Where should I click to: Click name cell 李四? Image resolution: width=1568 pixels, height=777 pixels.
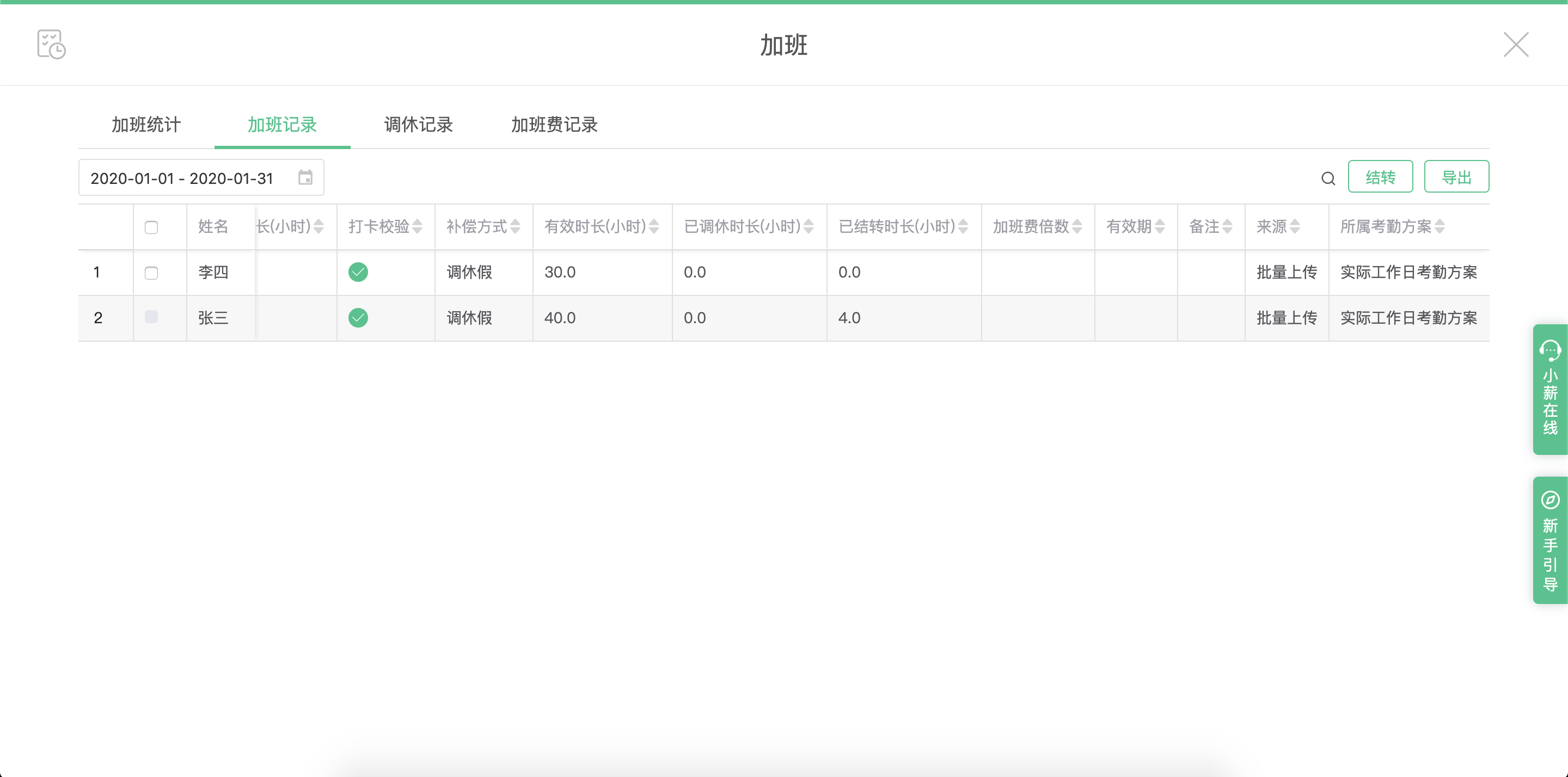(213, 272)
